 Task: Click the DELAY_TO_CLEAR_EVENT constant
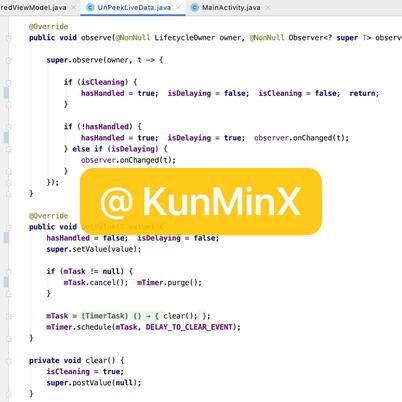[189, 327]
